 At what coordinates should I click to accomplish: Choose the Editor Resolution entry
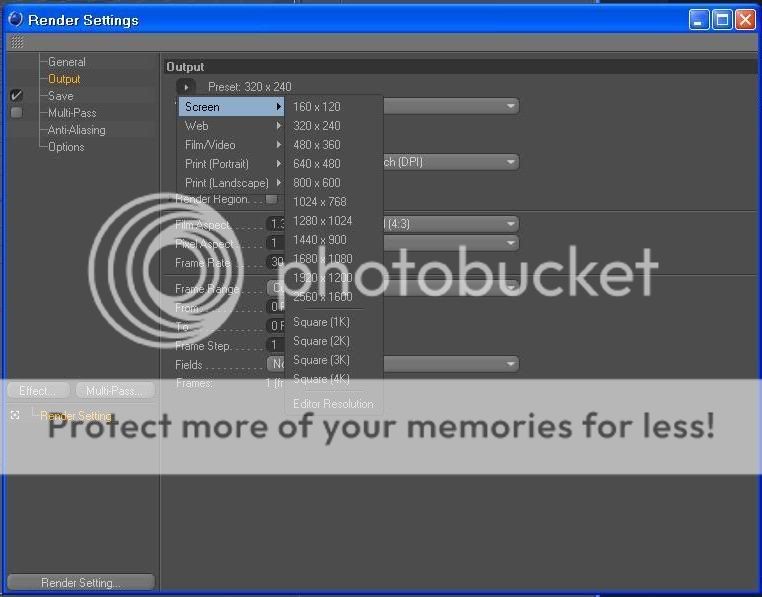pos(334,404)
